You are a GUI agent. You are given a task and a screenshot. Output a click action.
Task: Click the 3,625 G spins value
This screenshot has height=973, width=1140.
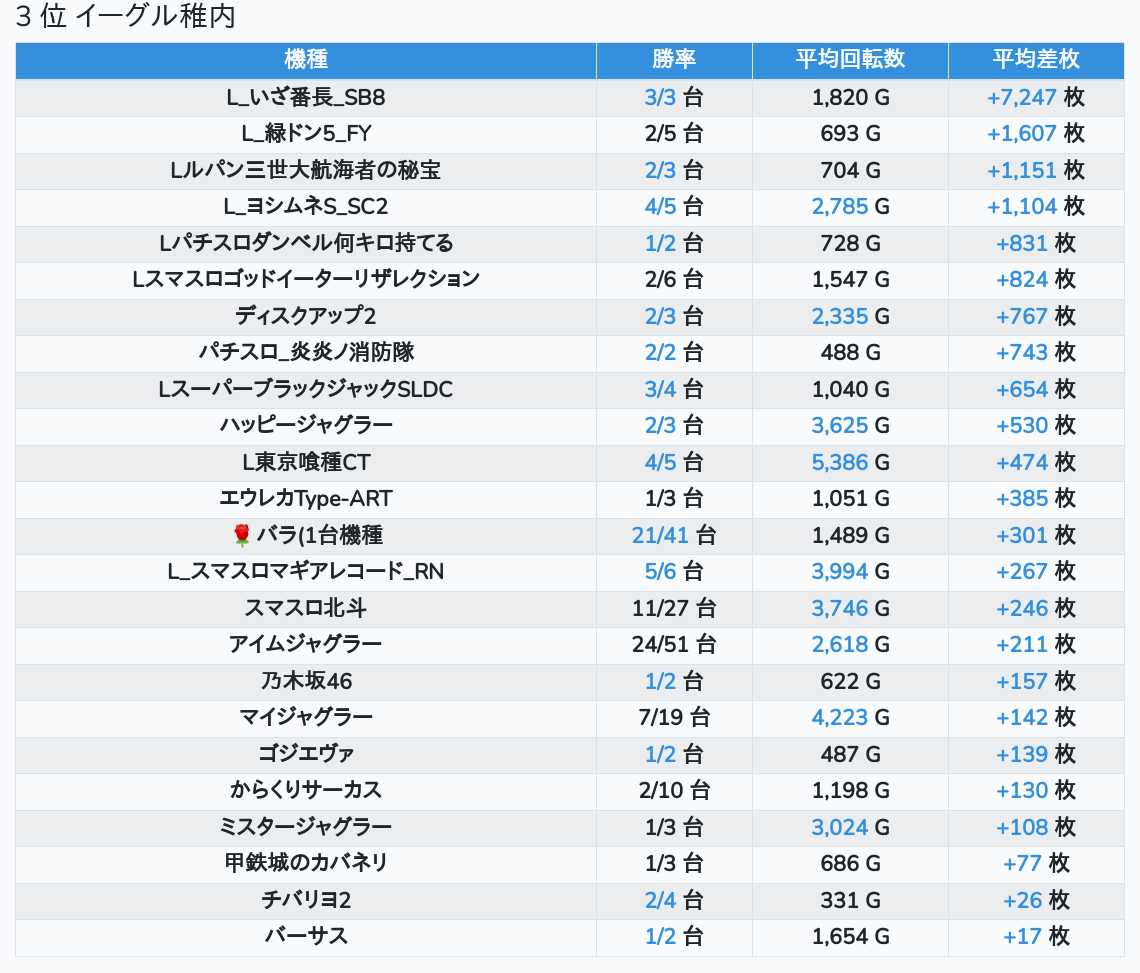[850, 425]
